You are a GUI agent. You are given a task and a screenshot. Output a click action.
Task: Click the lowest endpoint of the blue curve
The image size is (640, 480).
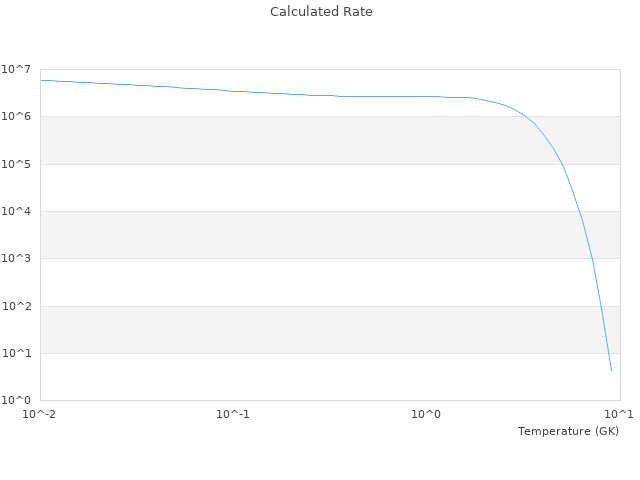coord(611,371)
